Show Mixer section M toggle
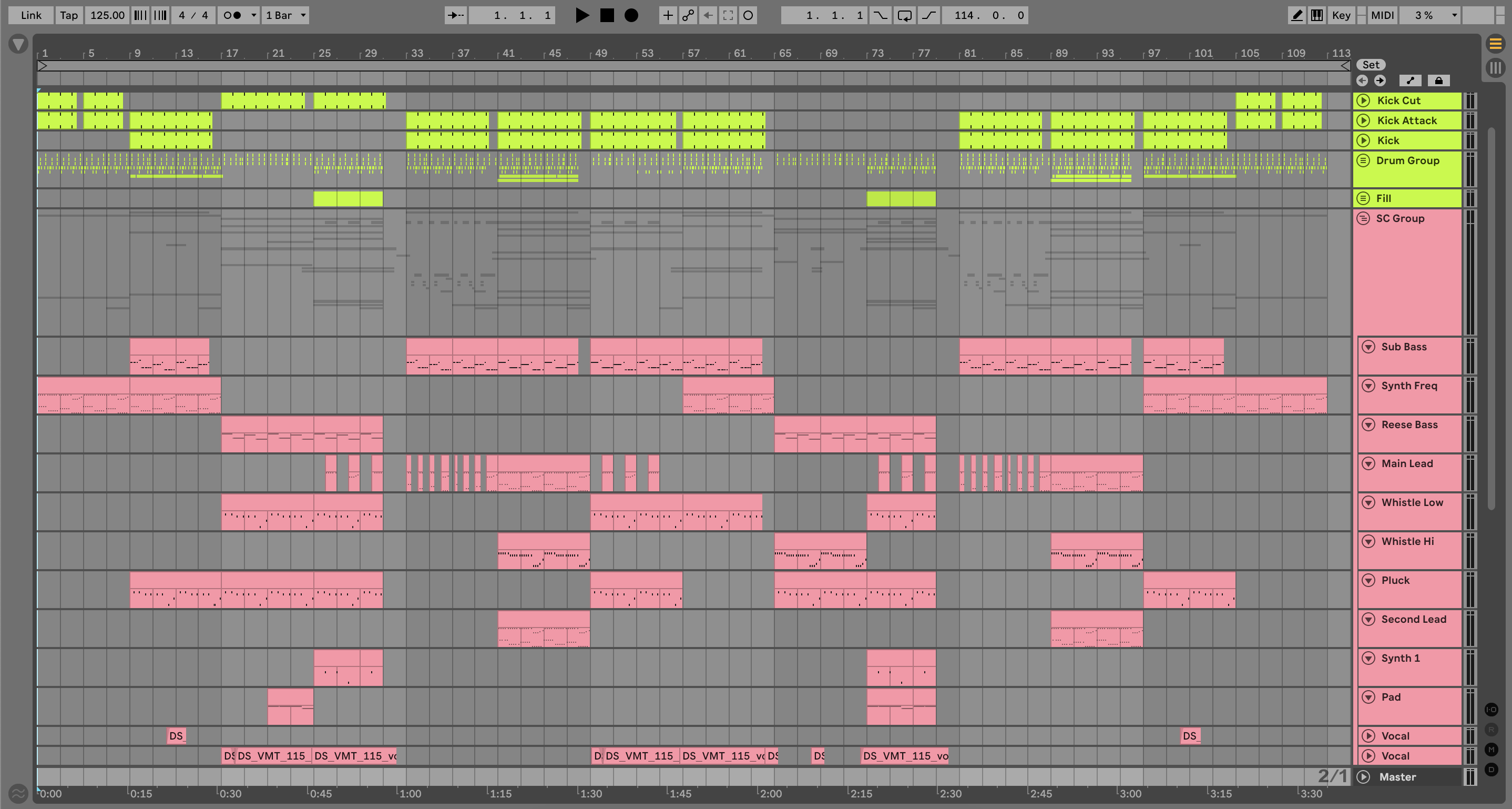The height and width of the screenshot is (809, 1512). click(x=1491, y=749)
